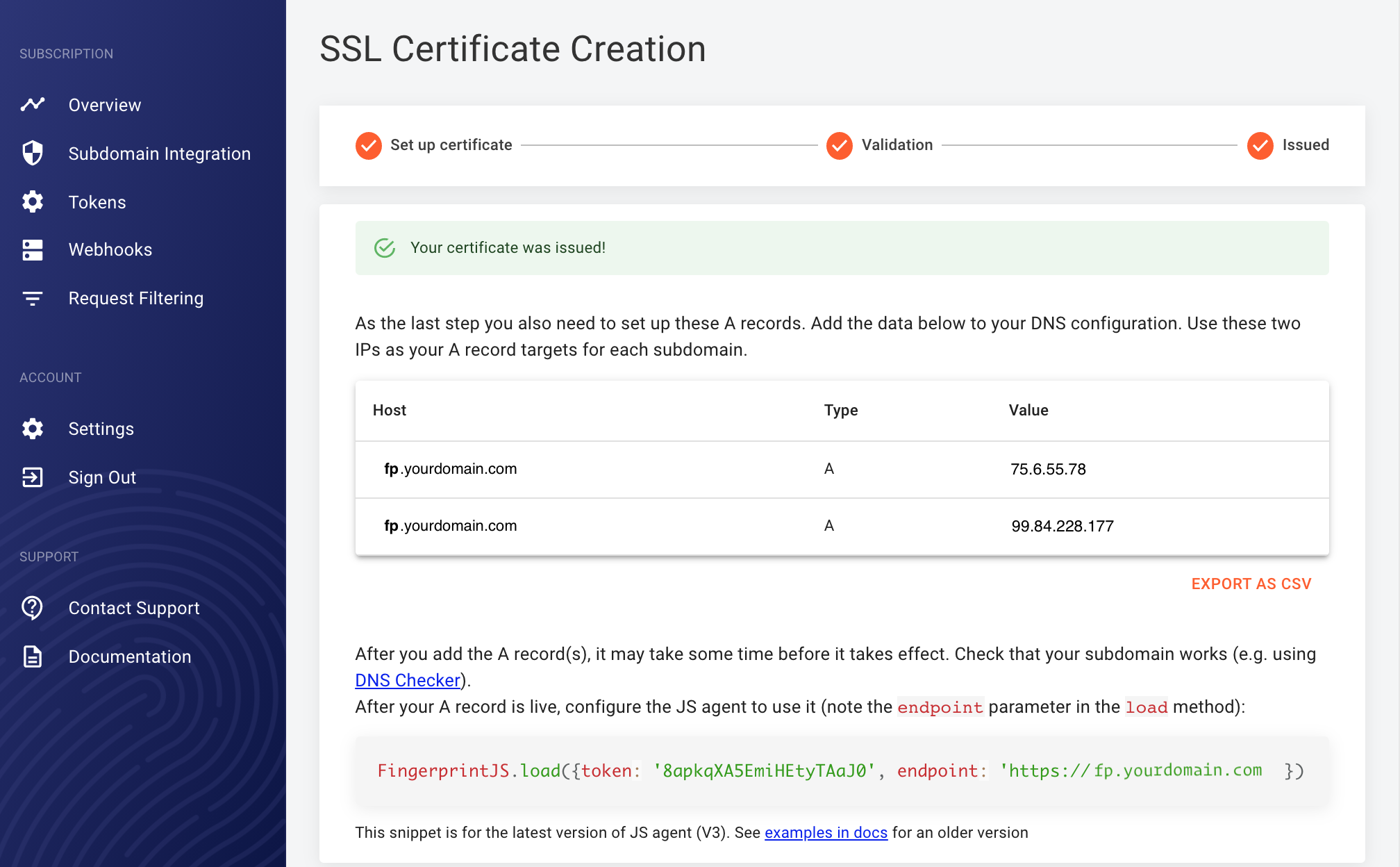Click the Type column header
The image size is (1400, 867).
coord(841,411)
